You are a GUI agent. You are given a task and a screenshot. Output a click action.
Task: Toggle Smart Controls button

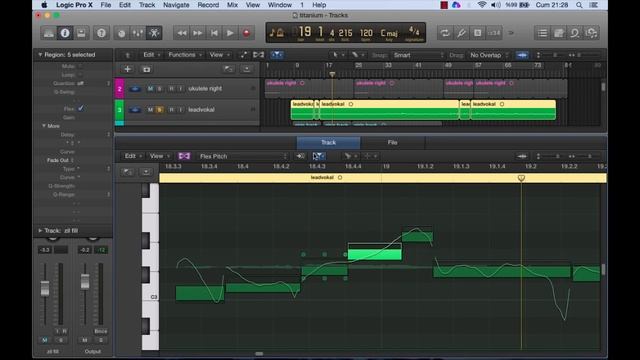121,33
